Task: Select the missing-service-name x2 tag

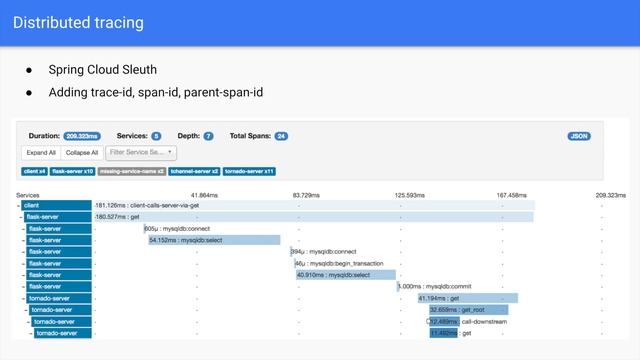Action: tap(132, 171)
